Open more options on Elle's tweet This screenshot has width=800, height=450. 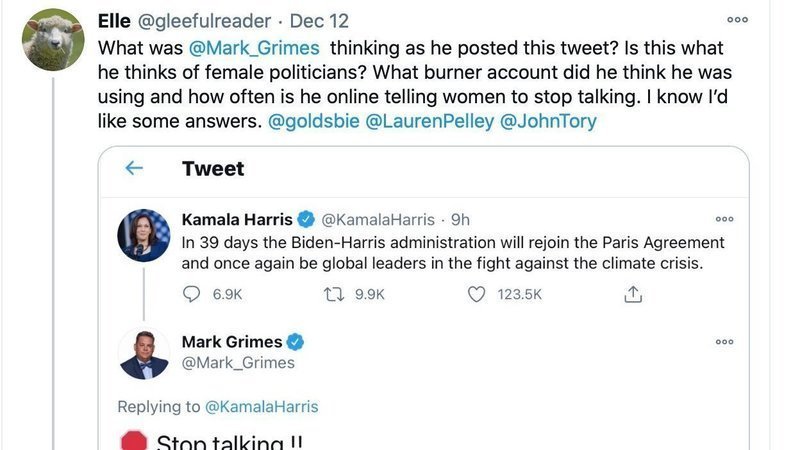click(x=738, y=19)
